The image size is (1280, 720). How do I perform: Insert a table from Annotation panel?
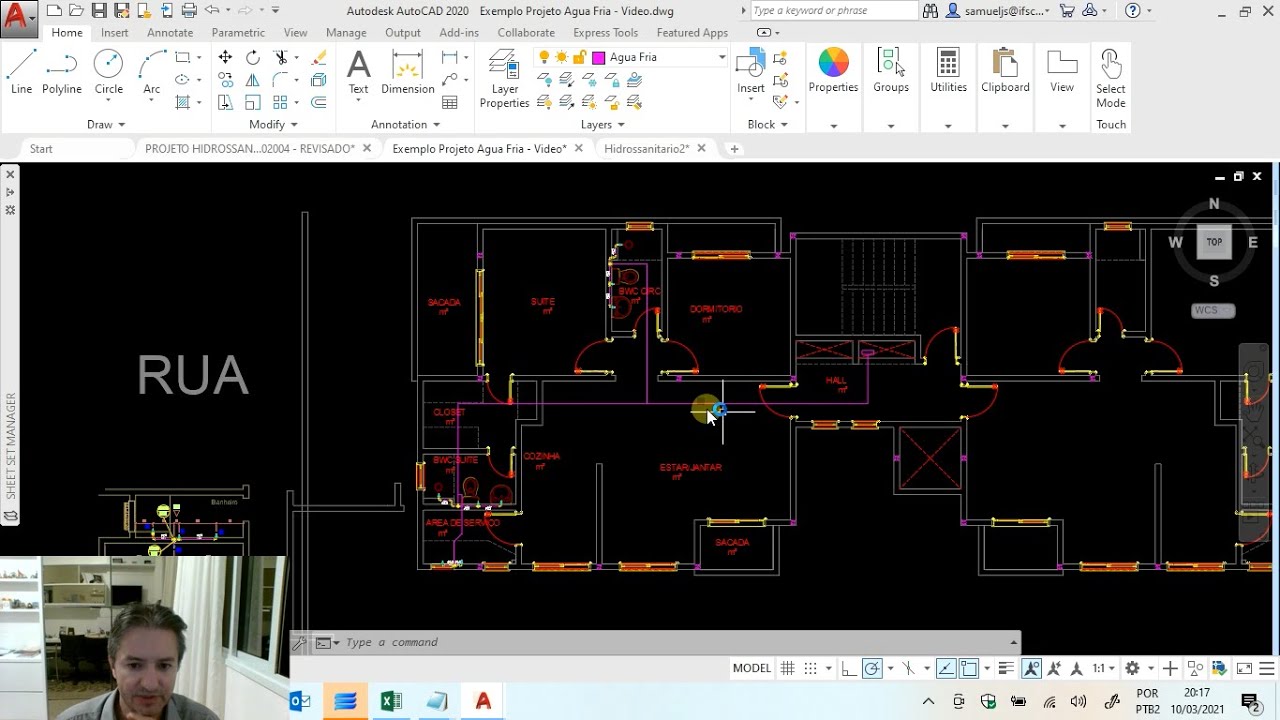[450, 102]
